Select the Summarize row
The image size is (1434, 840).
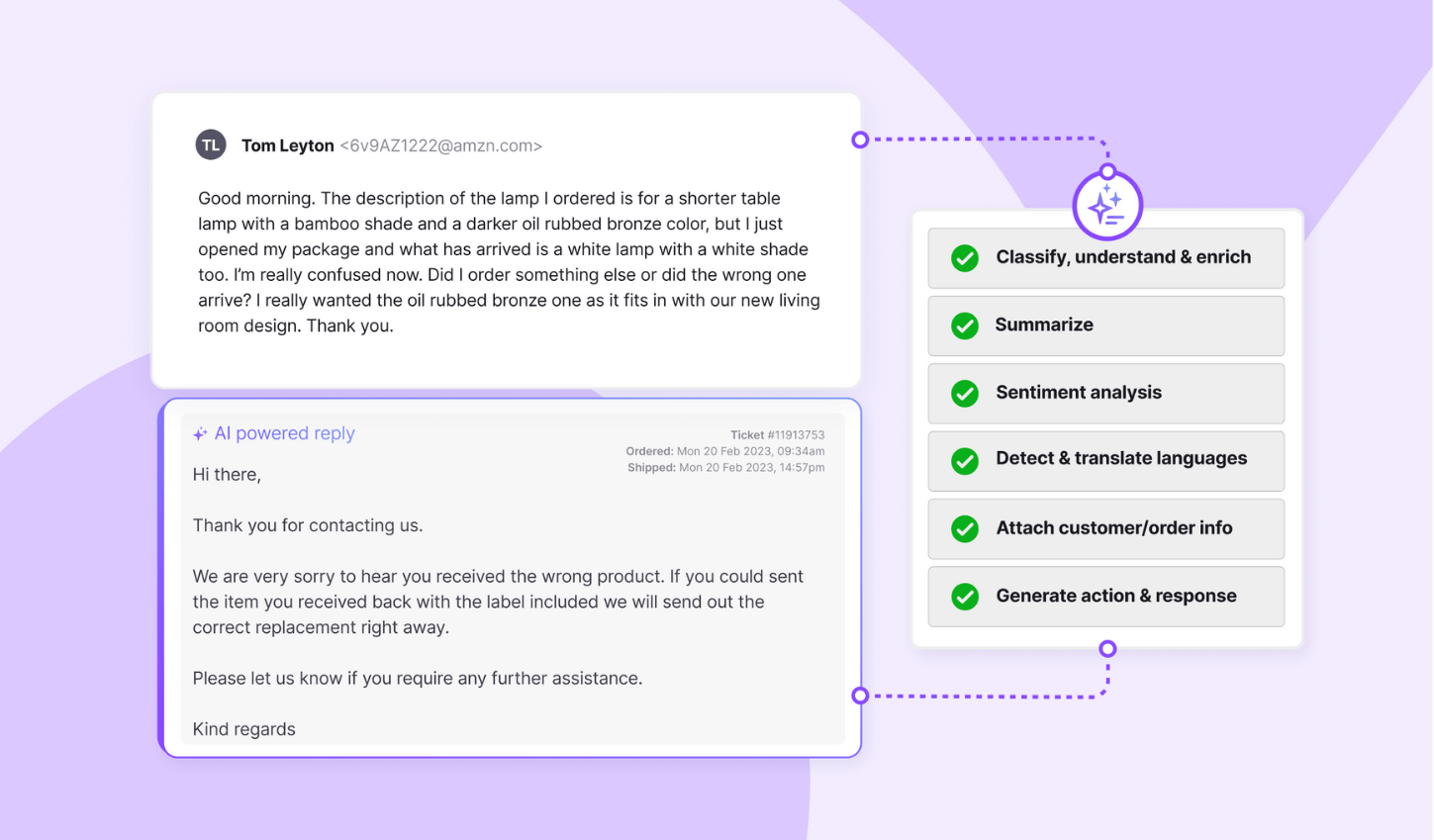pos(1106,326)
